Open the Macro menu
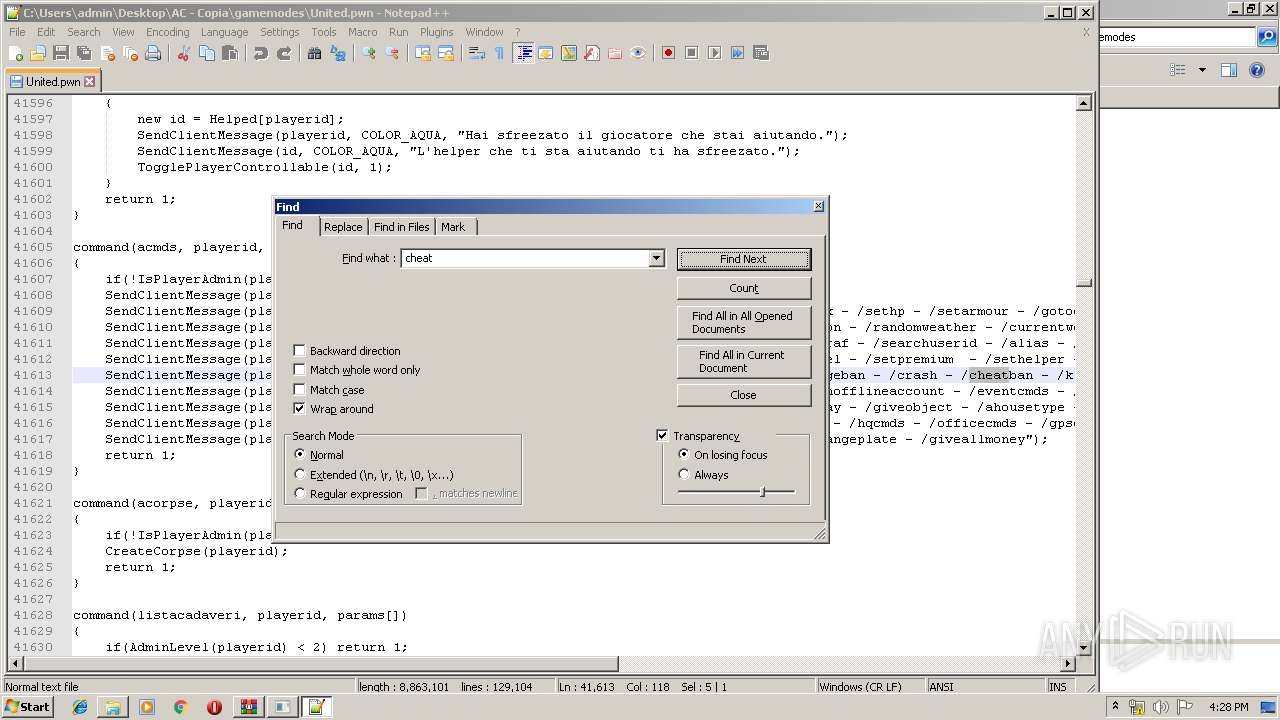 [362, 32]
